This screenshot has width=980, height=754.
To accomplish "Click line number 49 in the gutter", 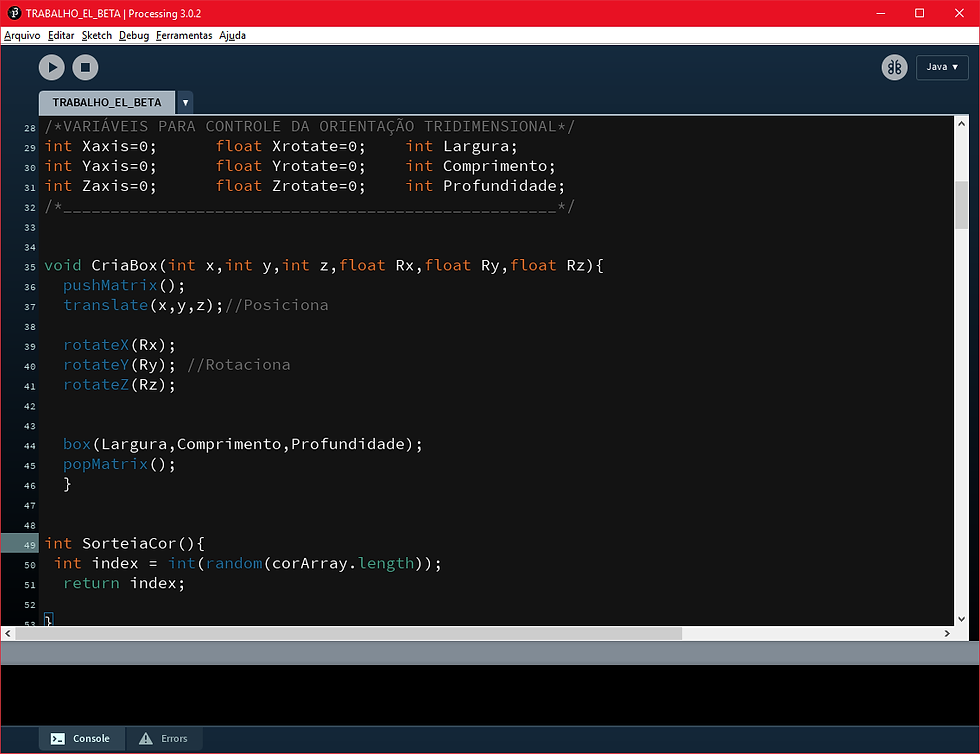I will tap(30, 545).
